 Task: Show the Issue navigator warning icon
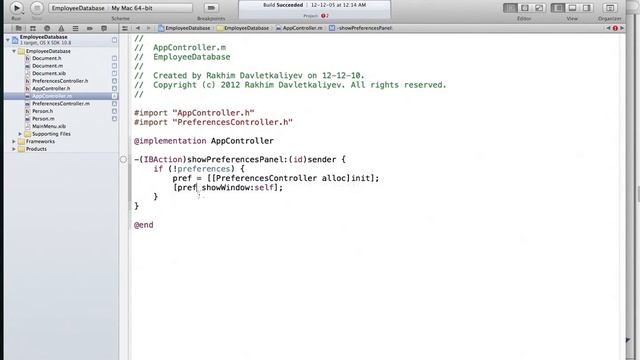[x=61, y=28]
